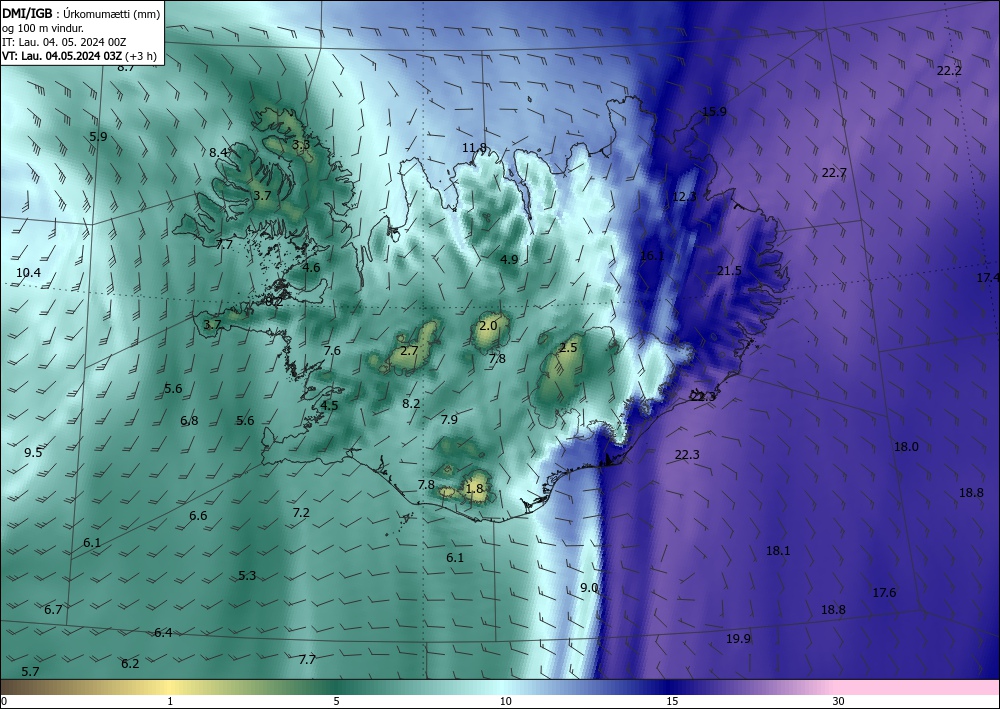Click the 5.3 value on the map
The image size is (1000, 709).
tap(247, 576)
